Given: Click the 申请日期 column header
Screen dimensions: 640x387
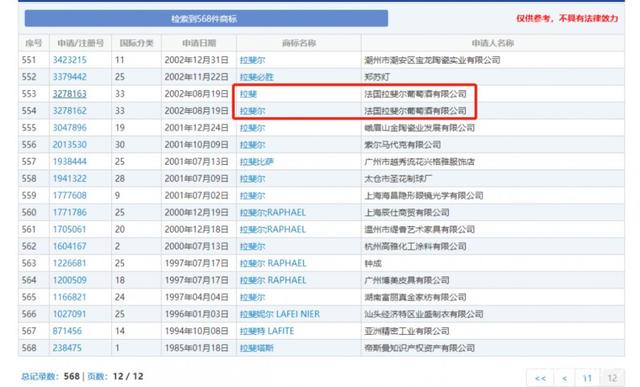Looking at the screenshot, I should point(199,43).
